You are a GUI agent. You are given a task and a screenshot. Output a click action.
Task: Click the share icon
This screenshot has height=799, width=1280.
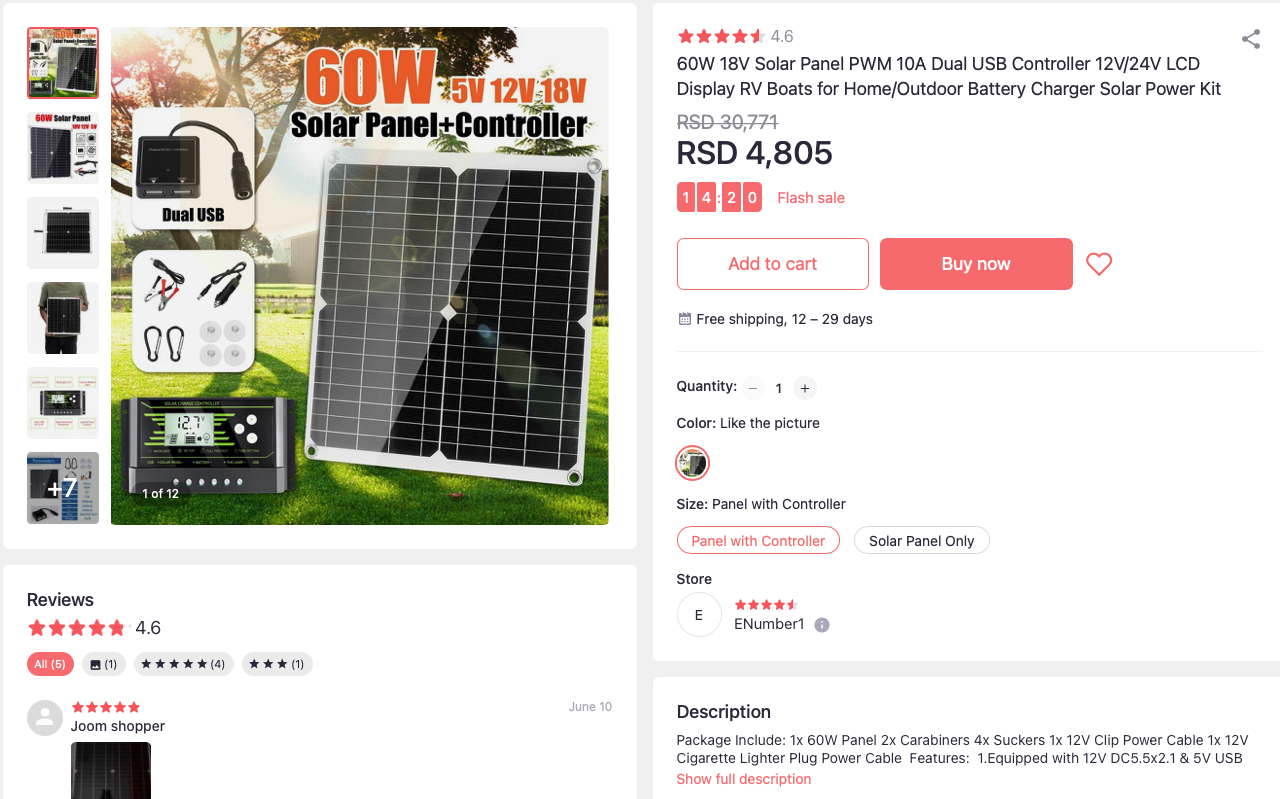click(1251, 39)
